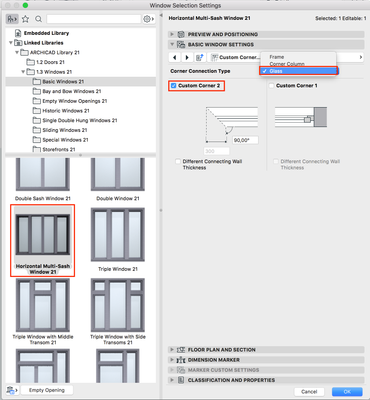Expand the Dimension Marker panel

[172, 360]
